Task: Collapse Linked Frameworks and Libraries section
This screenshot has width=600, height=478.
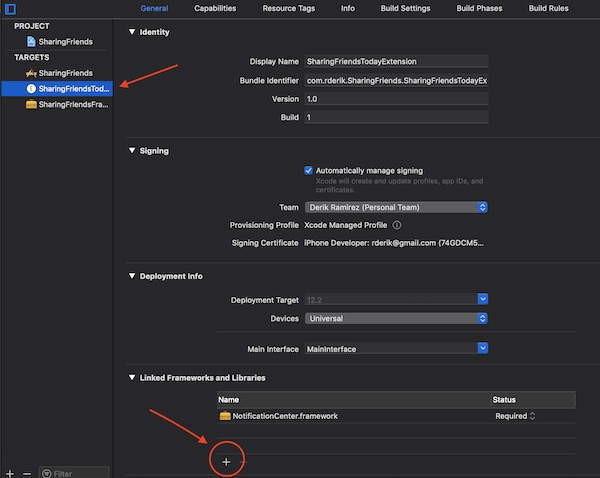Action: point(132,377)
